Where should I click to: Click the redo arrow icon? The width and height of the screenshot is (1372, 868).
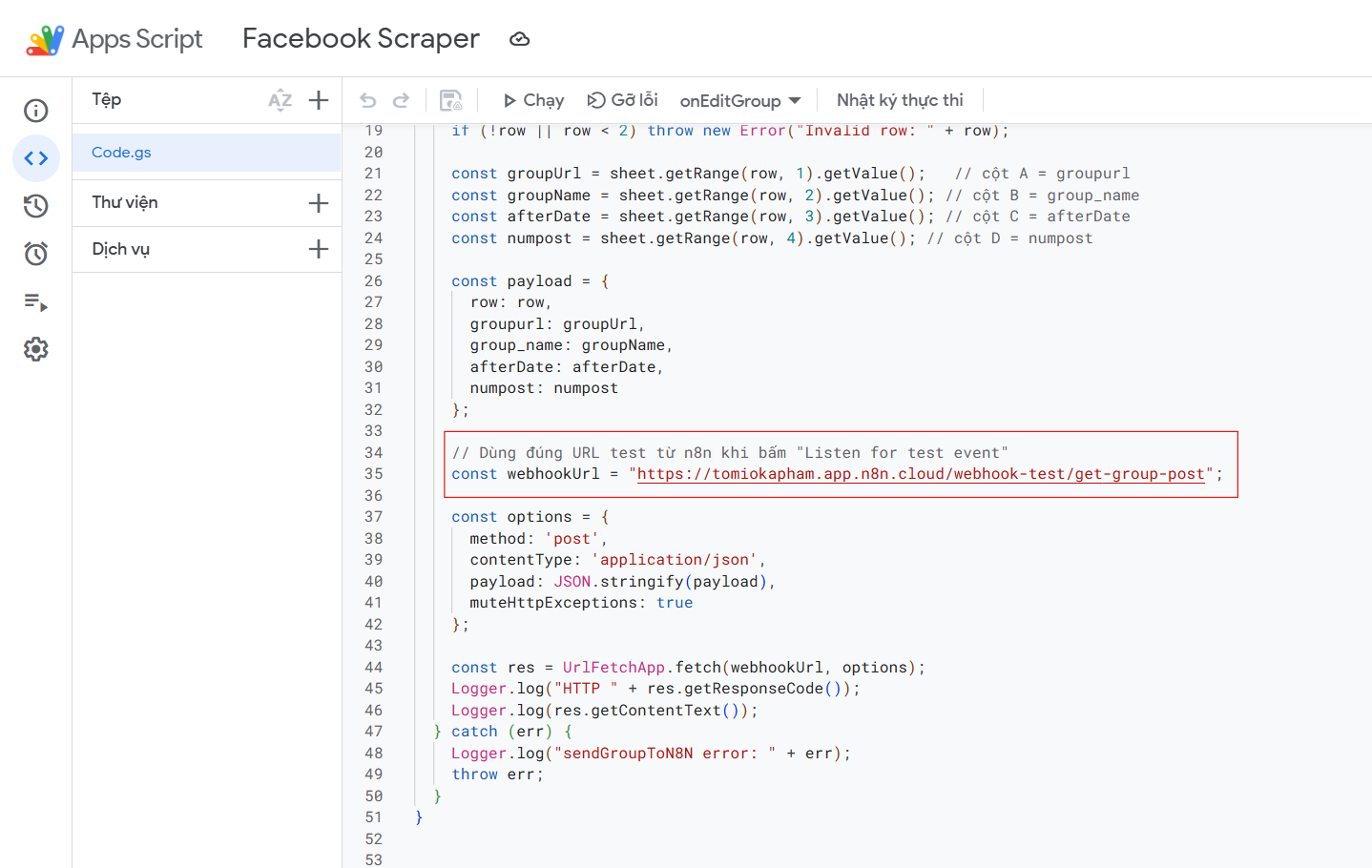click(402, 100)
